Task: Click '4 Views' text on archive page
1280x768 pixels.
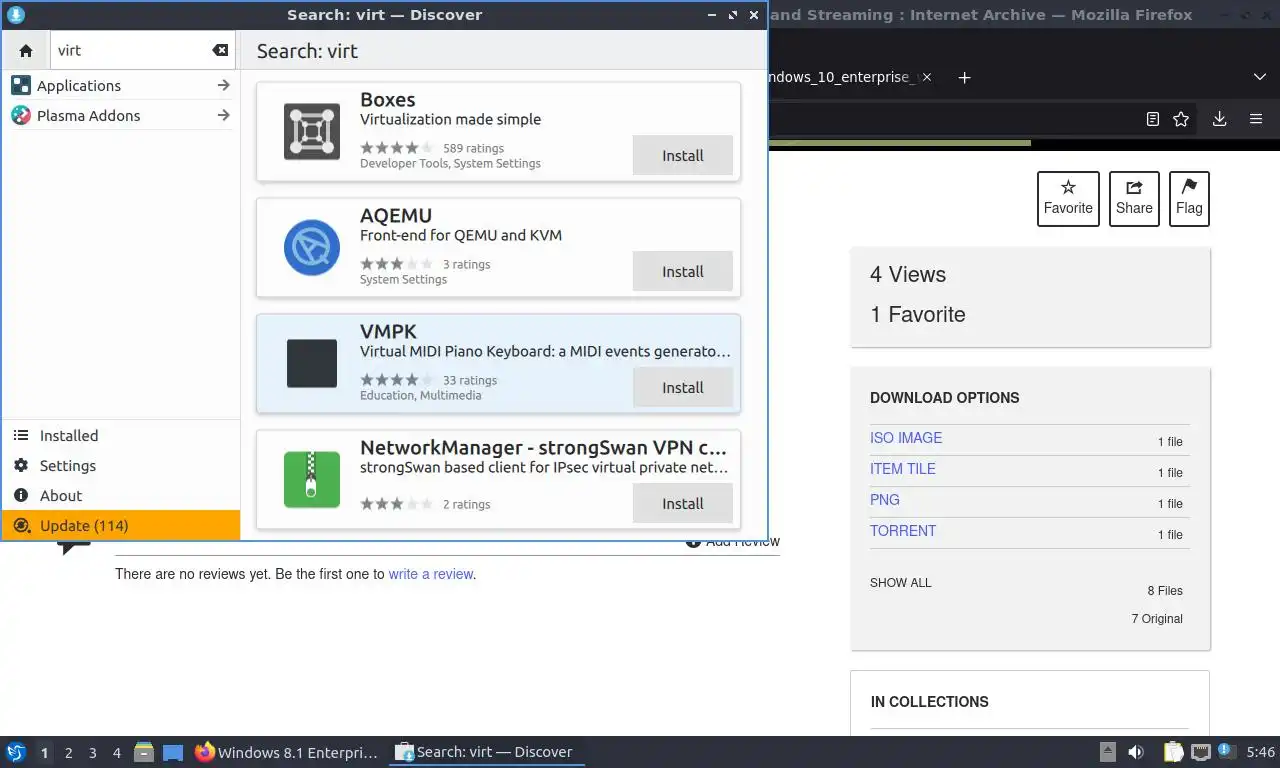Action: pyautogui.click(x=908, y=274)
